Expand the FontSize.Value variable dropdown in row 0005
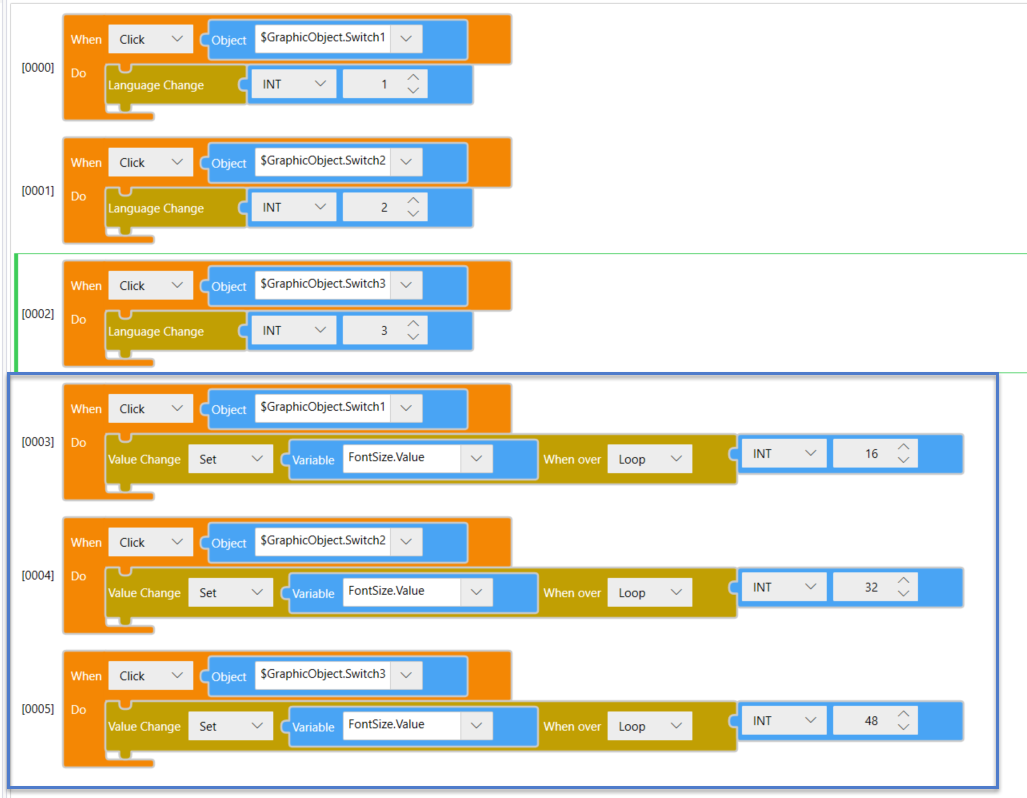Viewport: 1027px width, 798px height. point(476,725)
